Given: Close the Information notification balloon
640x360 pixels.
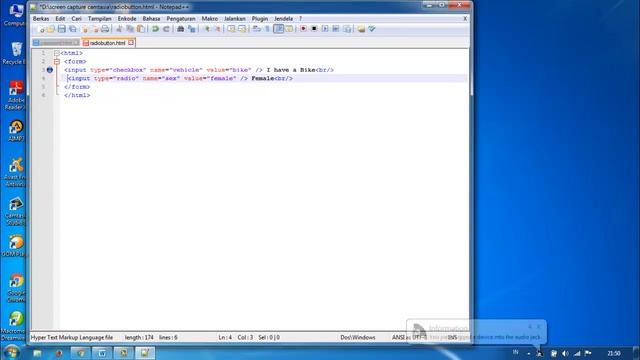Looking at the screenshot, I should (539, 327).
